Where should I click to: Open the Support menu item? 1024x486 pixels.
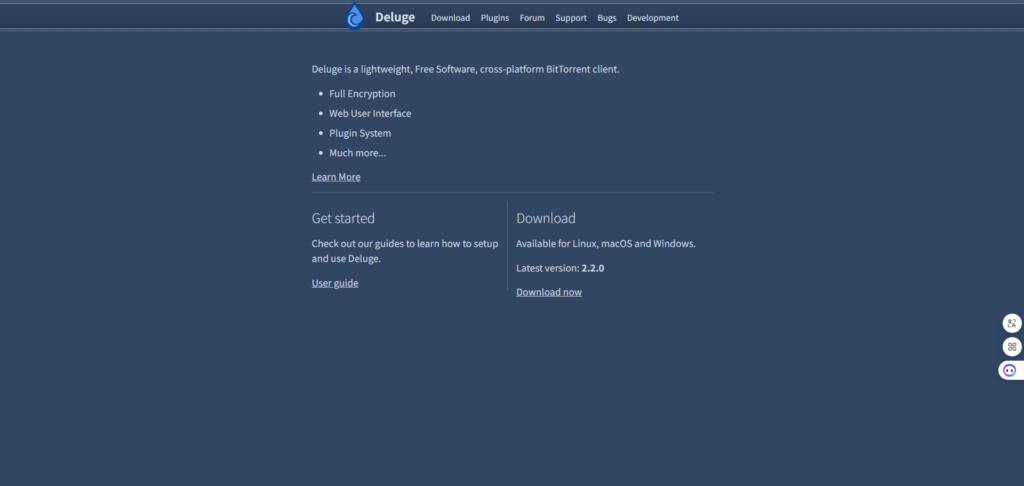coord(571,18)
